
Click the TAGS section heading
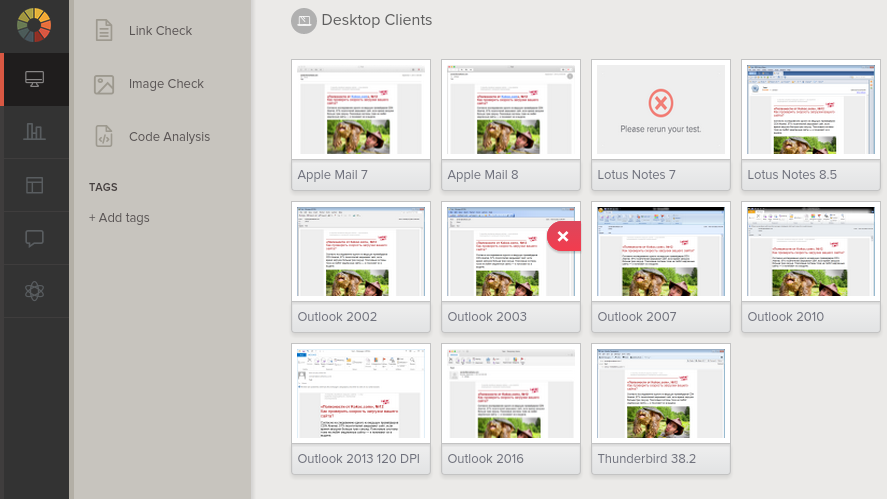[x=103, y=187]
